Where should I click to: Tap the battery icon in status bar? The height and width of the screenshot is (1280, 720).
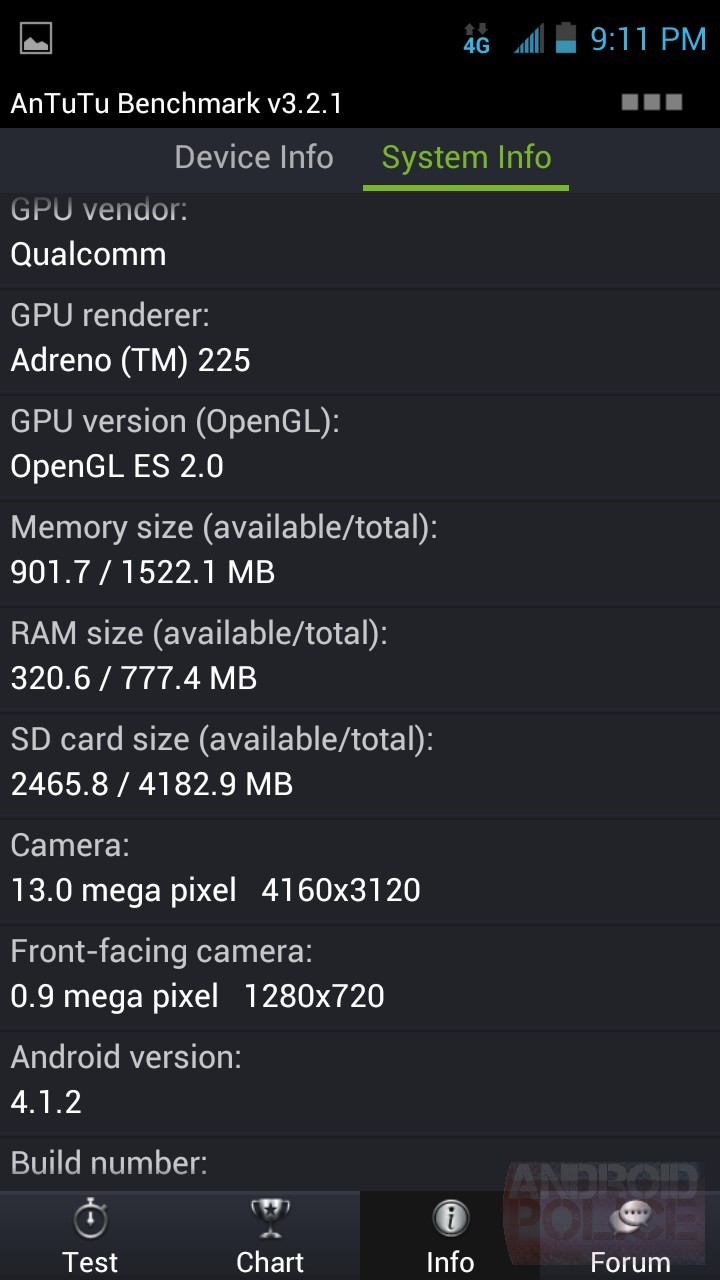point(567,39)
